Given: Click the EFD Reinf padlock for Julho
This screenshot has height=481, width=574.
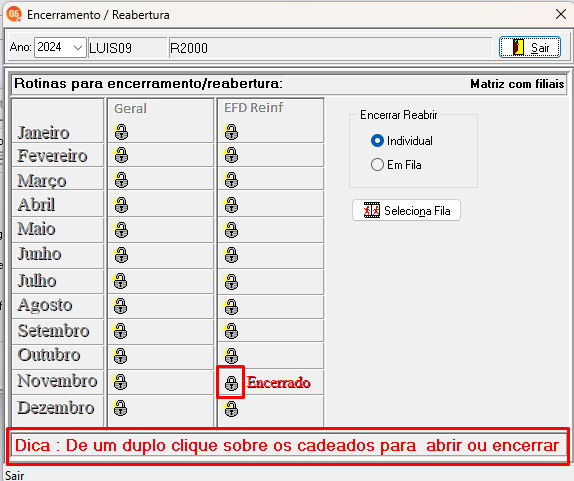Looking at the screenshot, I should 231,282.
